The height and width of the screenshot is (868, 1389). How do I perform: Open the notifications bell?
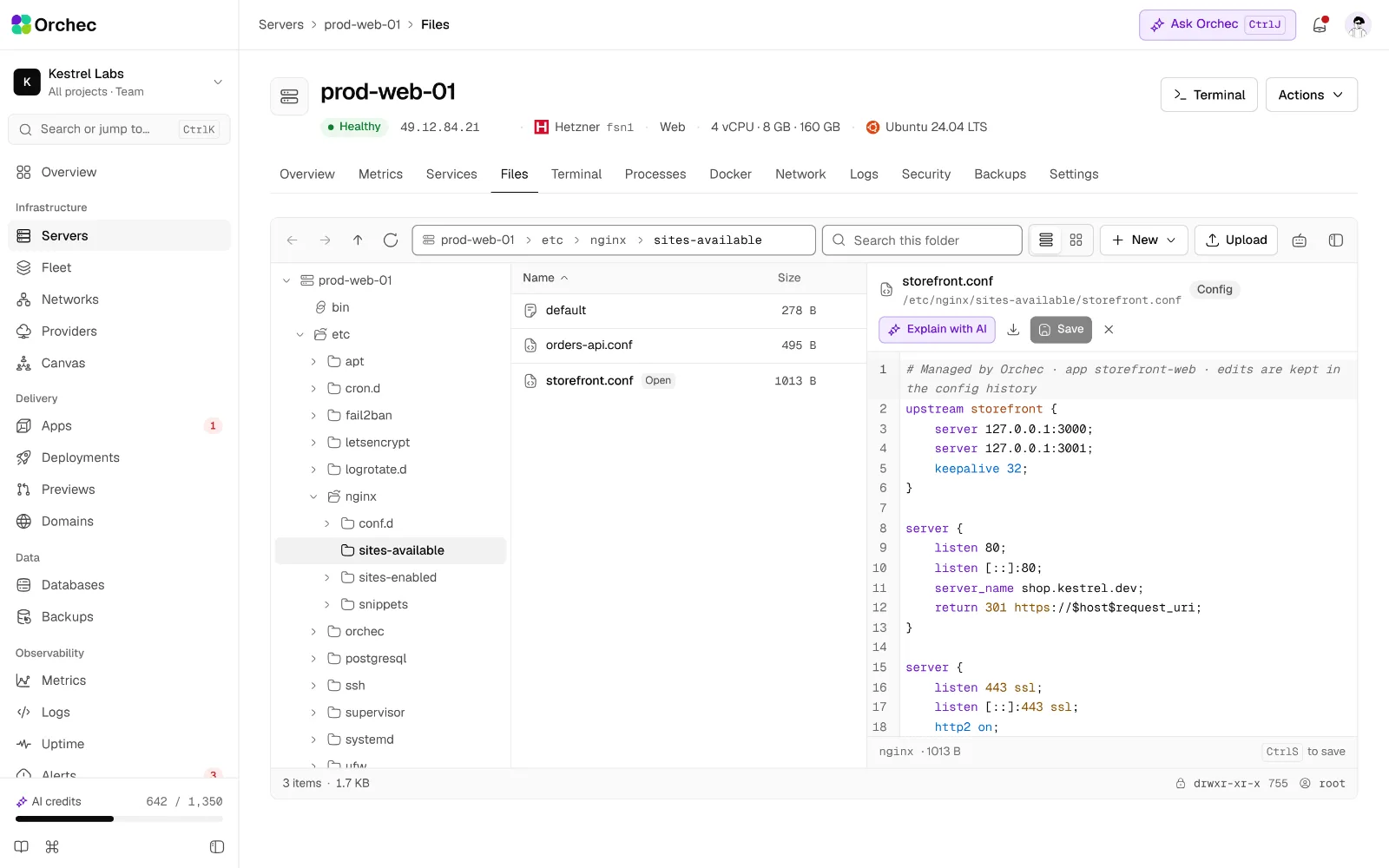click(1320, 25)
